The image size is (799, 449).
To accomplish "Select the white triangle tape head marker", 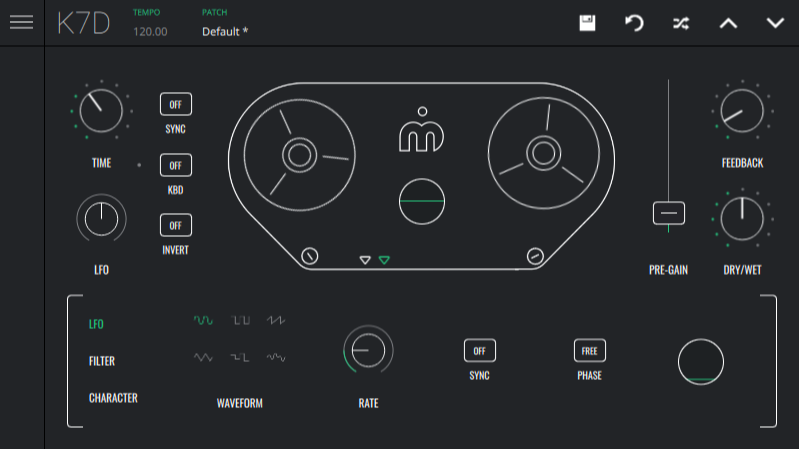I will pos(365,260).
